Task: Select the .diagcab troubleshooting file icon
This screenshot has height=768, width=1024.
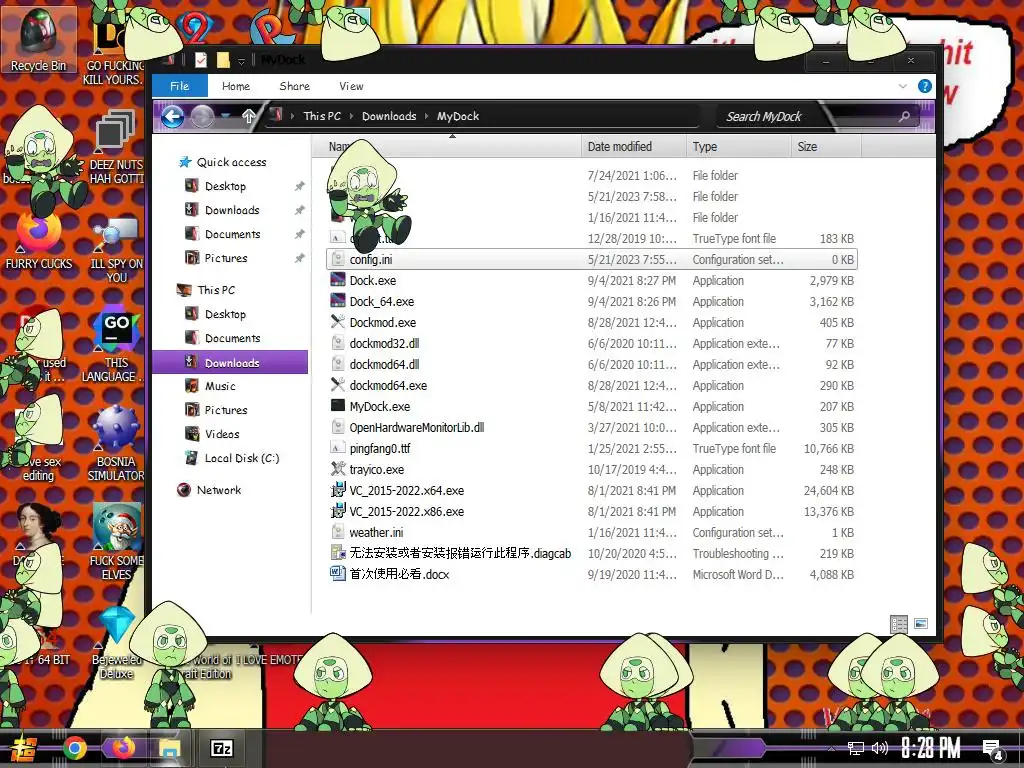Action: [x=338, y=553]
